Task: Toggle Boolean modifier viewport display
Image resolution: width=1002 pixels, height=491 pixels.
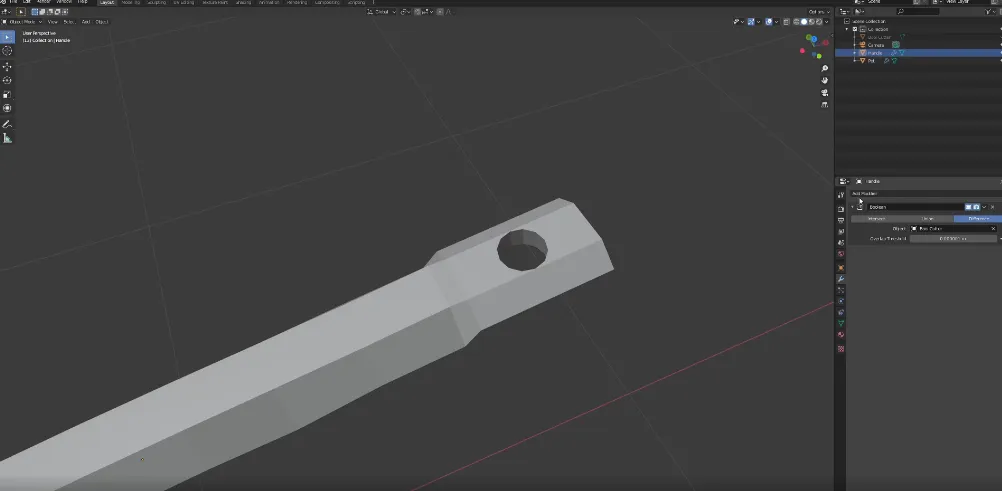Action: [968, 207]
